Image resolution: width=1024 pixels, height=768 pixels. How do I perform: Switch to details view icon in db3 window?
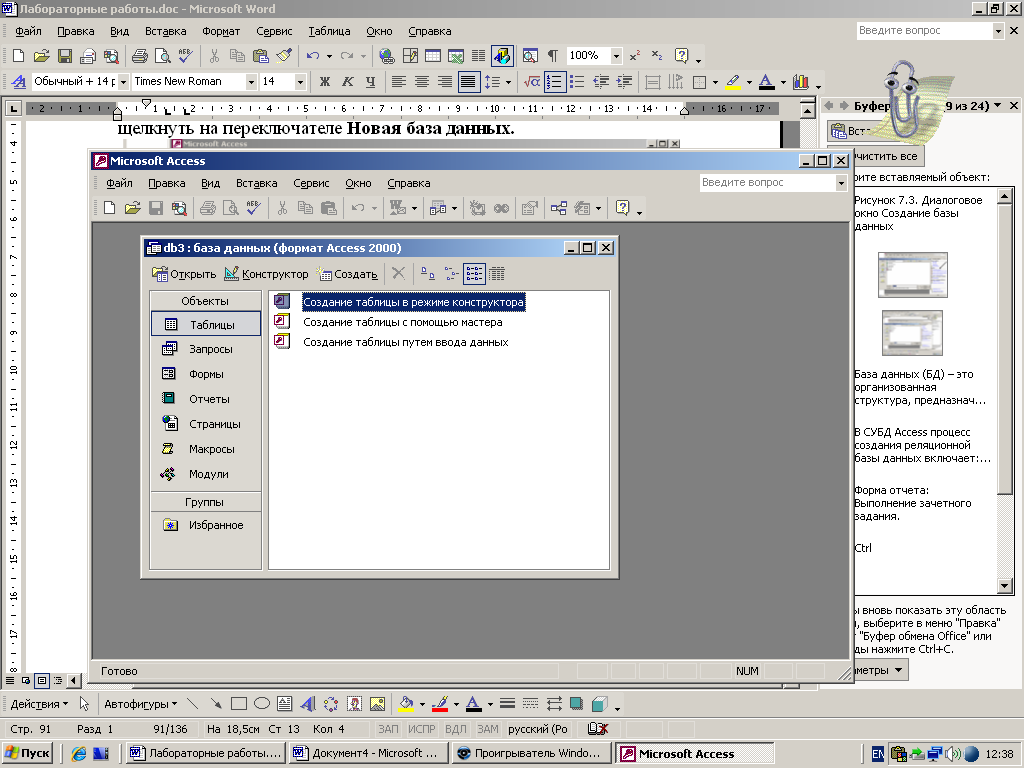click(x=498, y=274)
